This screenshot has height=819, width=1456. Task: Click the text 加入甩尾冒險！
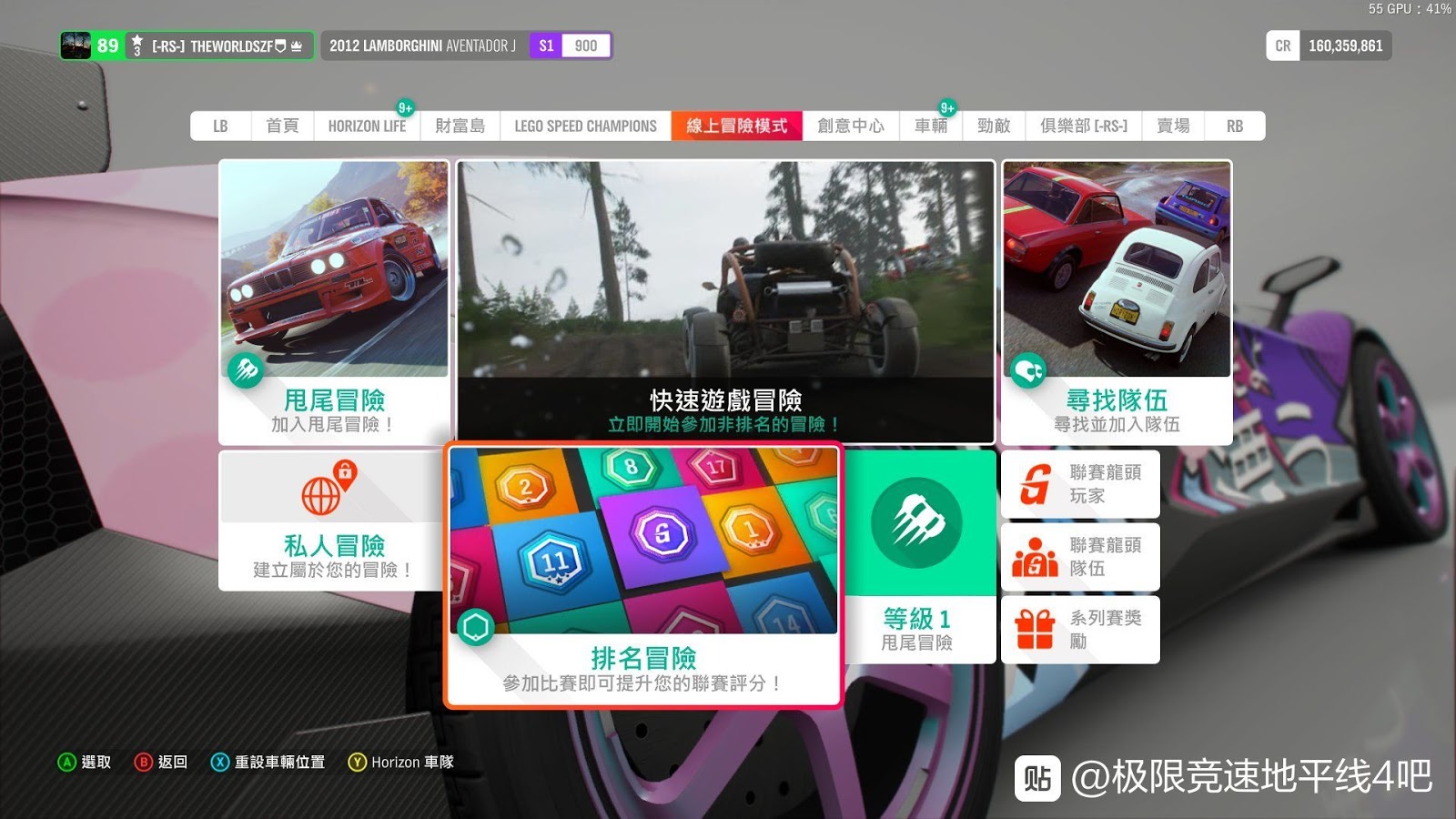pyautogui.click(x=334, y=424)
